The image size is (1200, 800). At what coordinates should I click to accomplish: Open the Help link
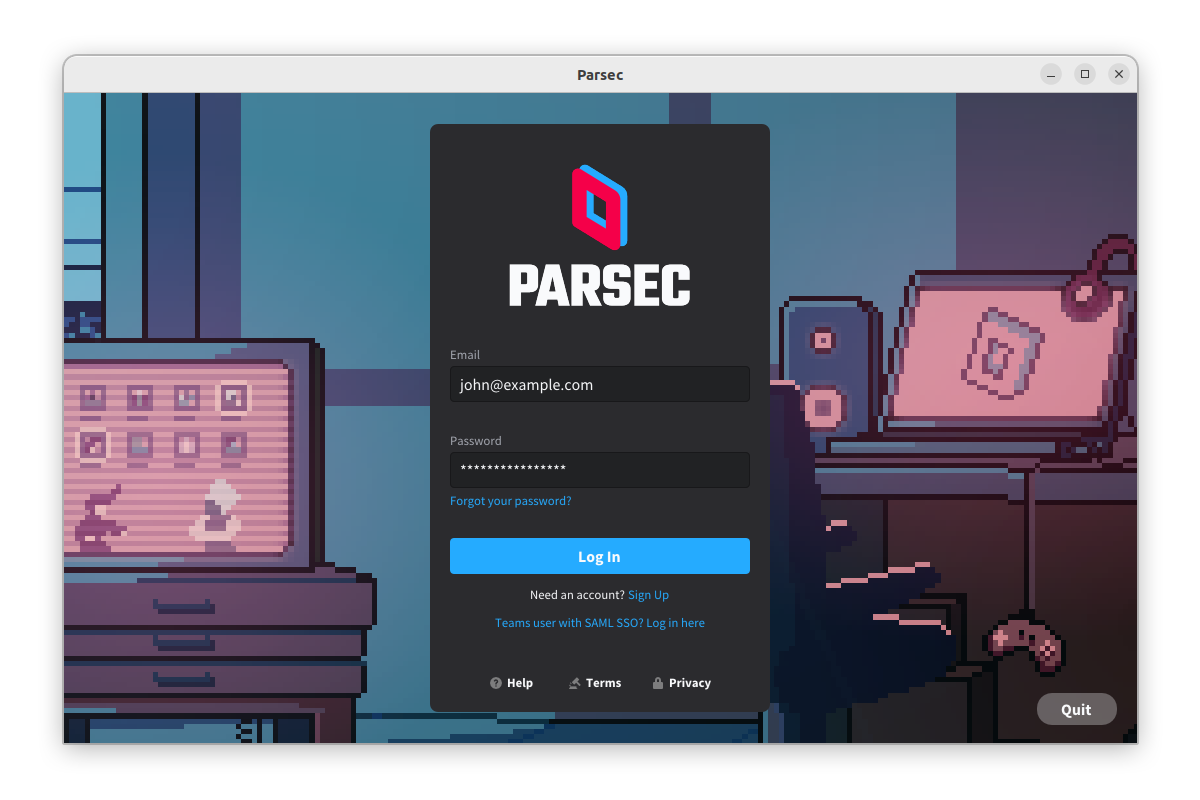point(511,683)
